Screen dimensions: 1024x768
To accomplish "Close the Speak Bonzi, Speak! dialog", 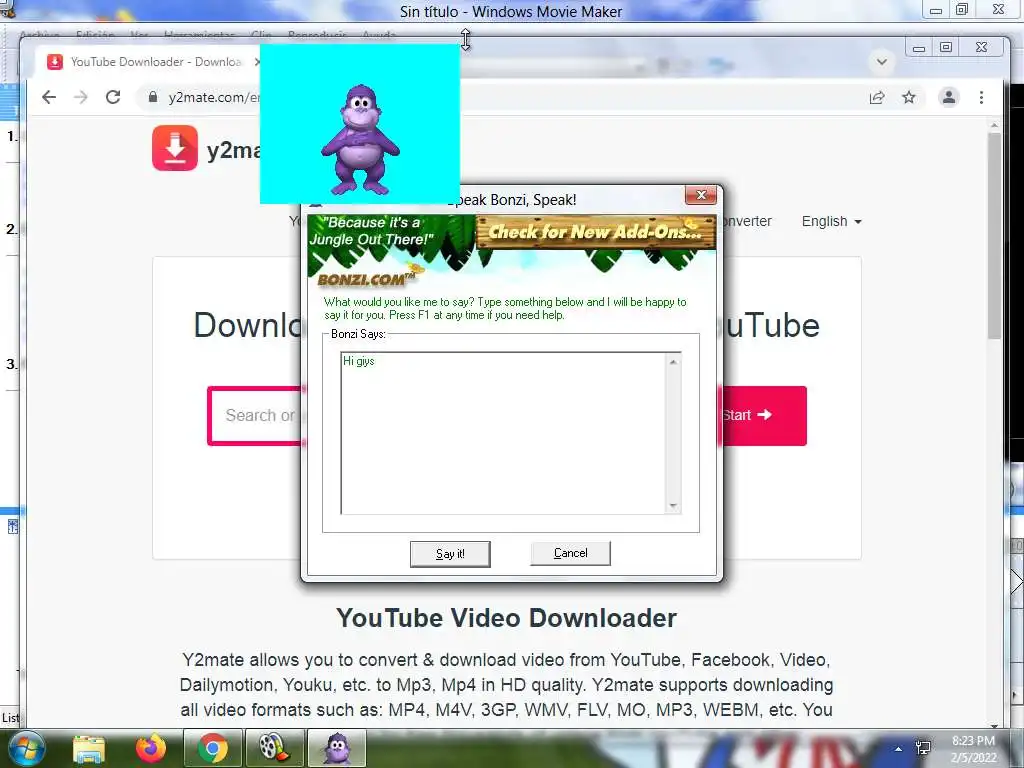I will coord(701,195).
